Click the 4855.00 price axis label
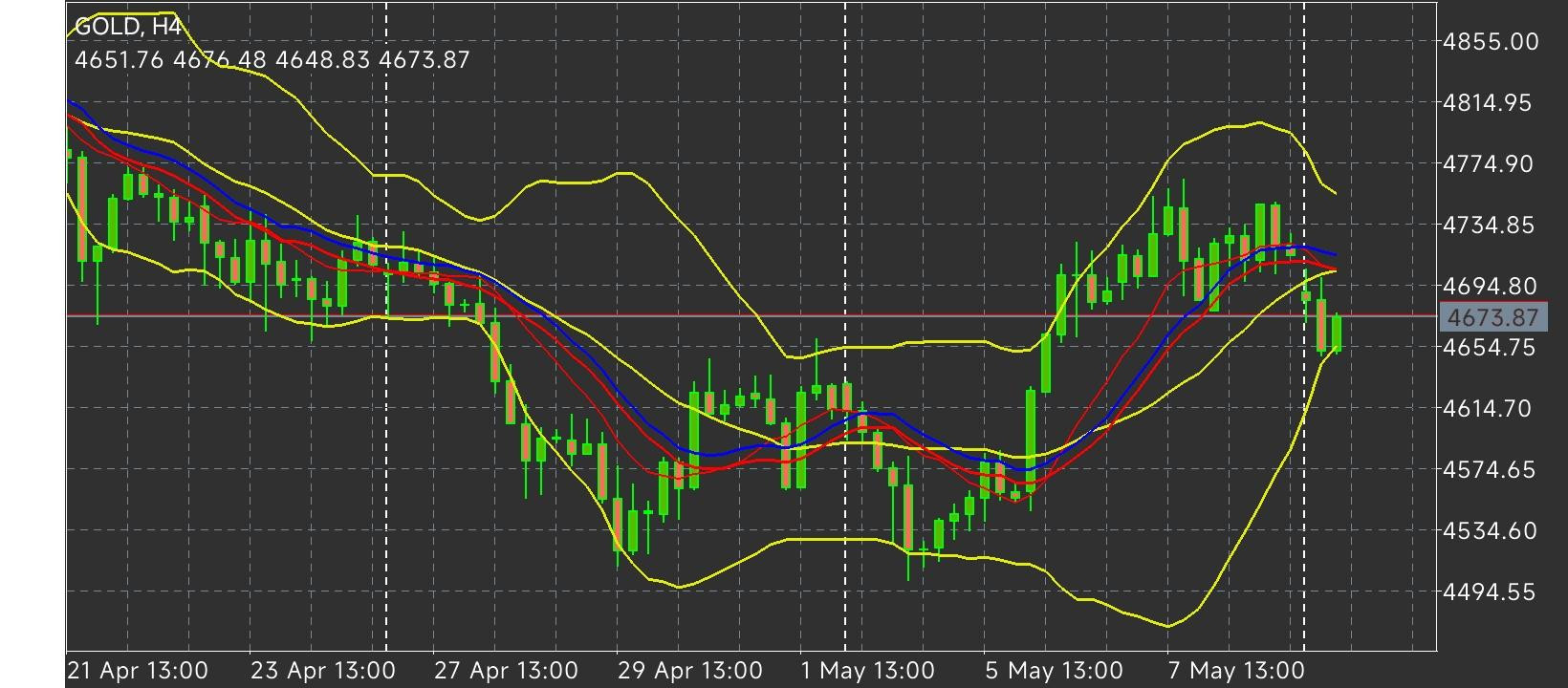The height and width of the screenshot is (688, 1568). [x=1491, y=42]
